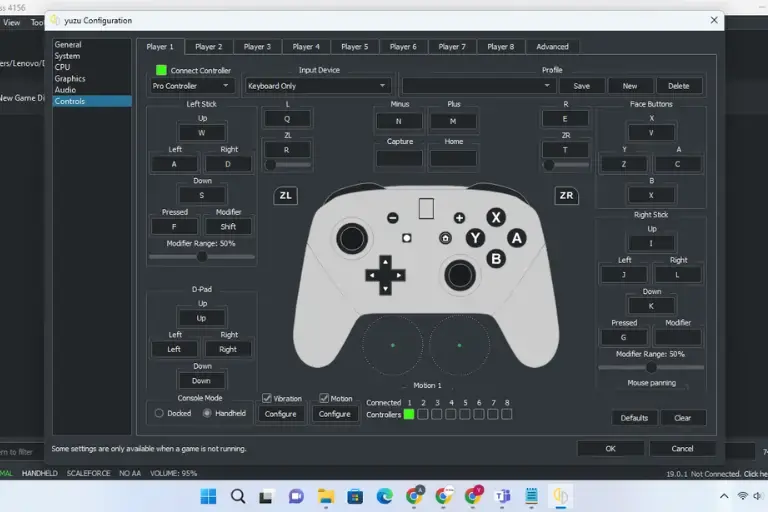Click plus button on controller image
Screen dimensions: 768x512
coord(459,218)
